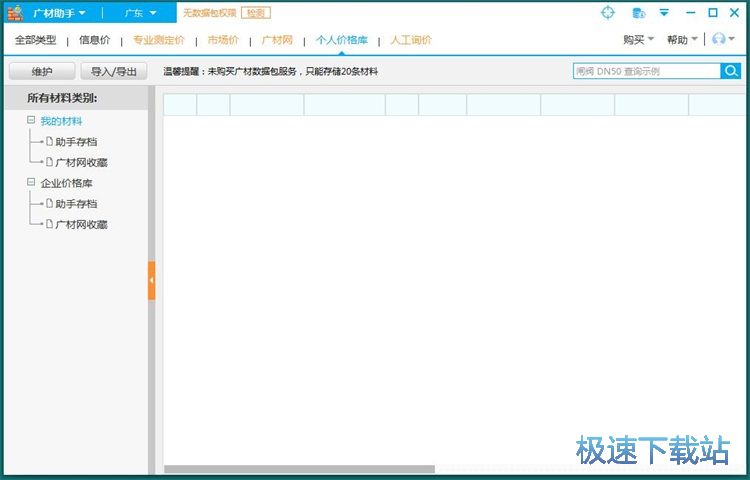This screenshot has width=750, height=480.
Task: Click the 检测 button
Action: point(256,13)
